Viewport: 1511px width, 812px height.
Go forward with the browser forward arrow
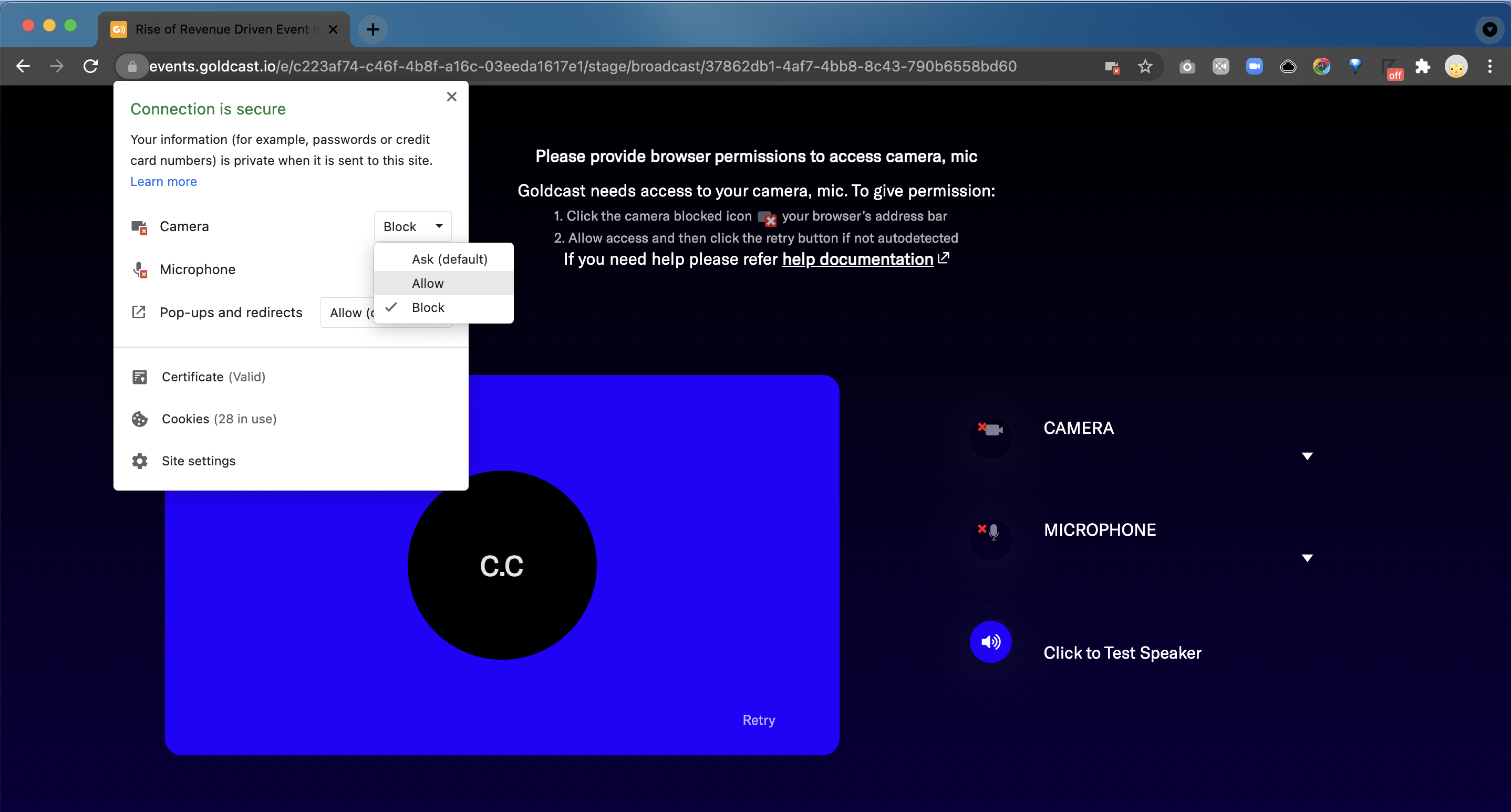point(57,66)
